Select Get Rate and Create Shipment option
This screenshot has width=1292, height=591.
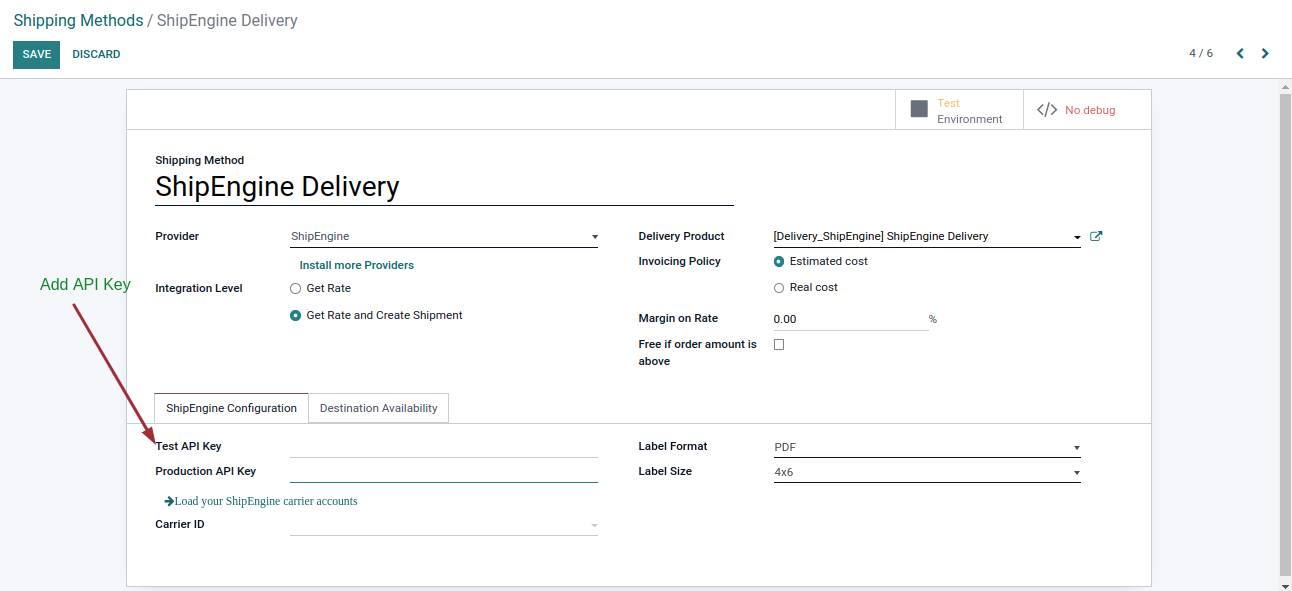[295, 315]
